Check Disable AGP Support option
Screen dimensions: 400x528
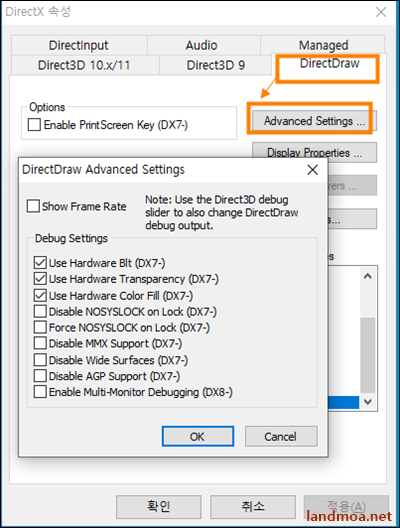(40, 376)
